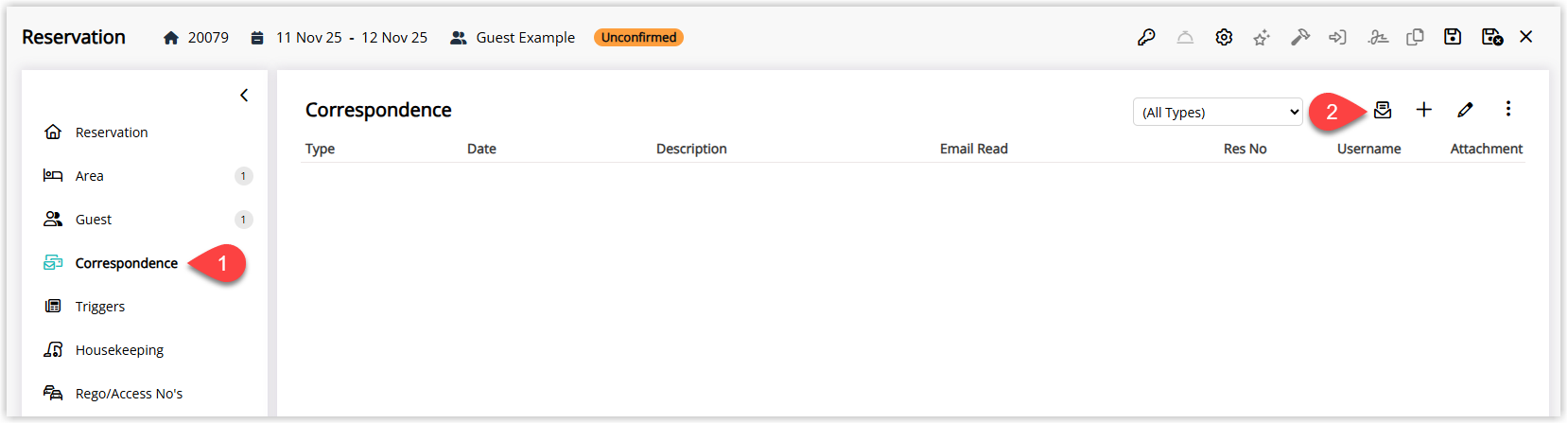This screenshot has width=1568, height=424.
Task: Click the house icon beside 20079
Action: [171, 38]
